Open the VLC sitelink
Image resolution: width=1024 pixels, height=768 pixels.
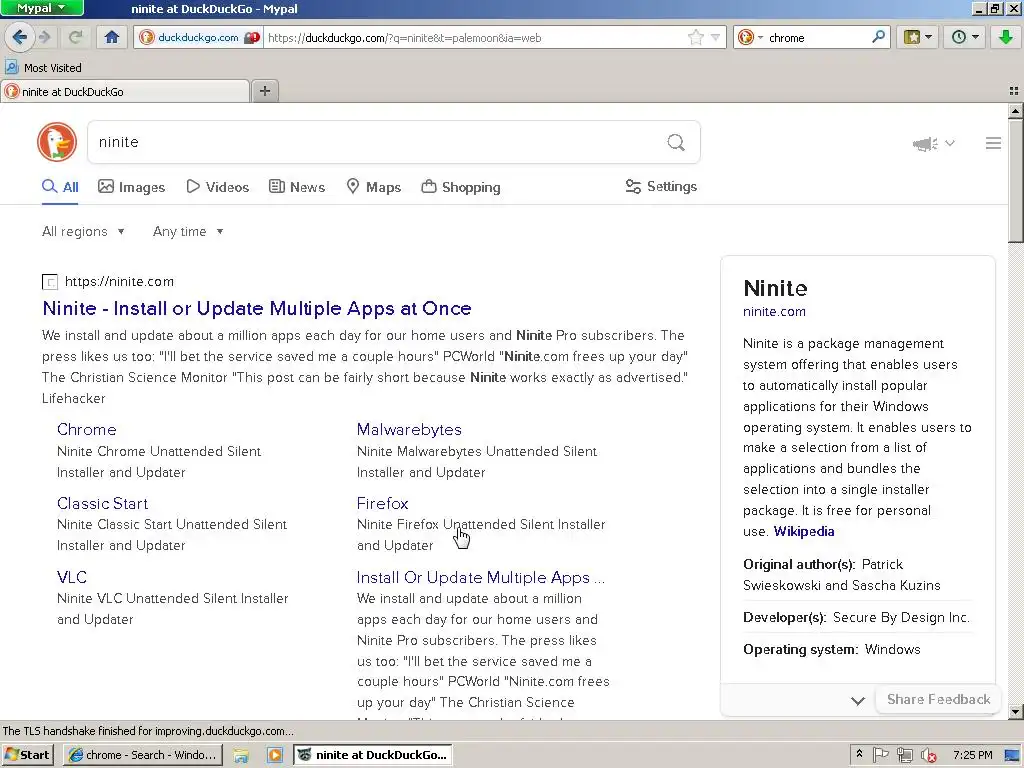coord(71,577)
